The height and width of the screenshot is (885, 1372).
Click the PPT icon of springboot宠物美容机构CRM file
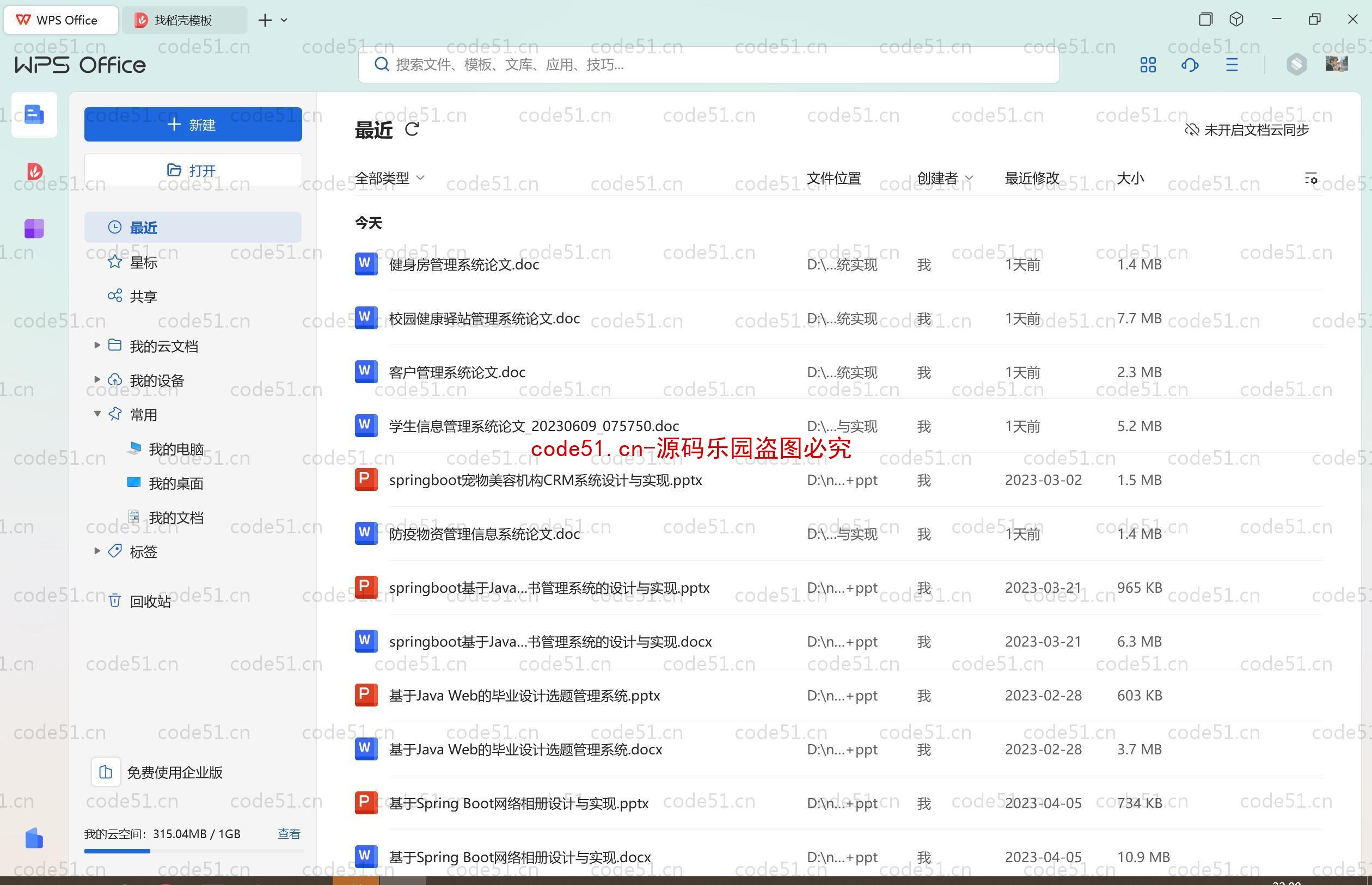click(x=366, y=480)
